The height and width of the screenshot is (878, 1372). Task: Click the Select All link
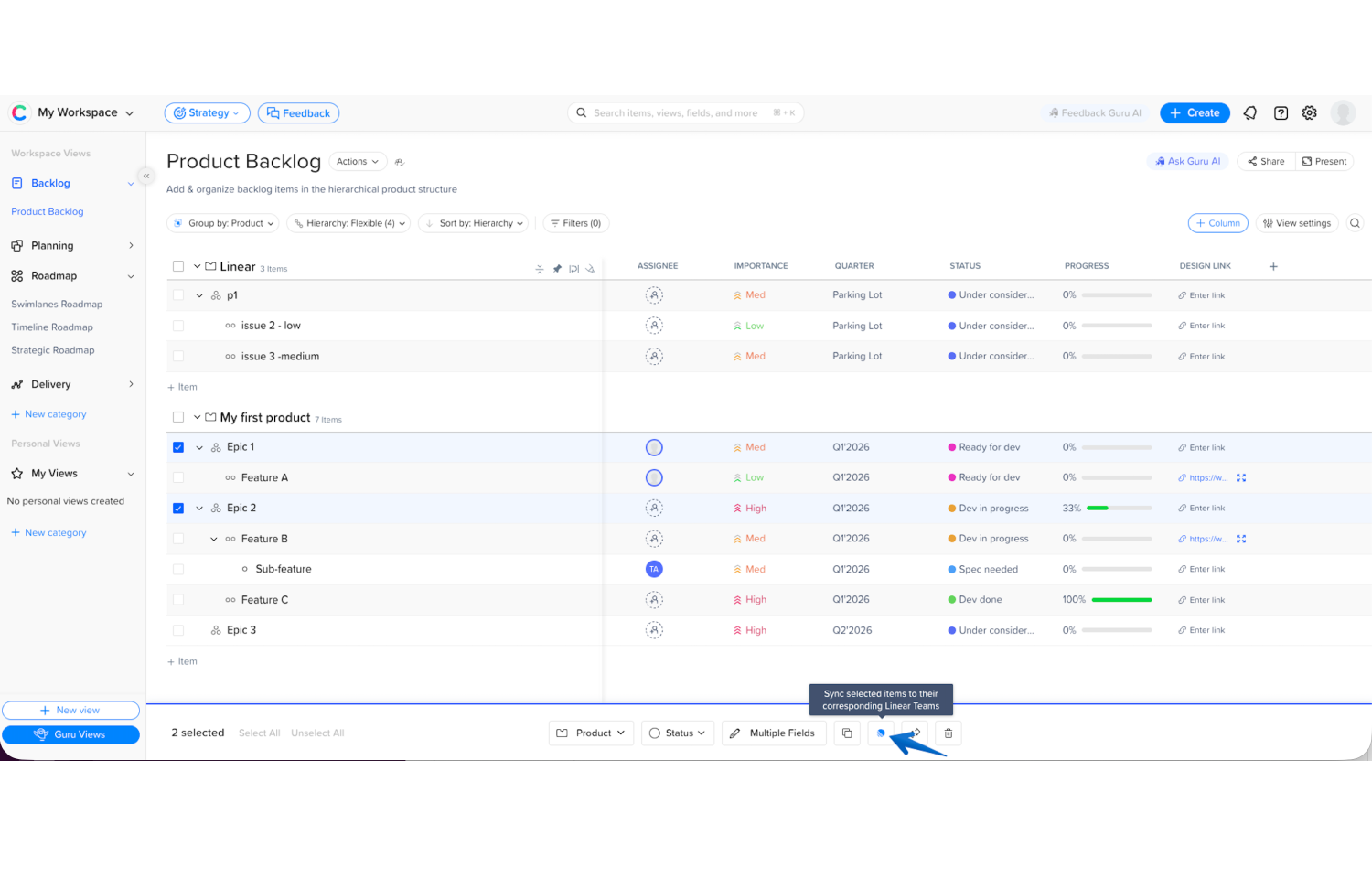pos(259,733)
